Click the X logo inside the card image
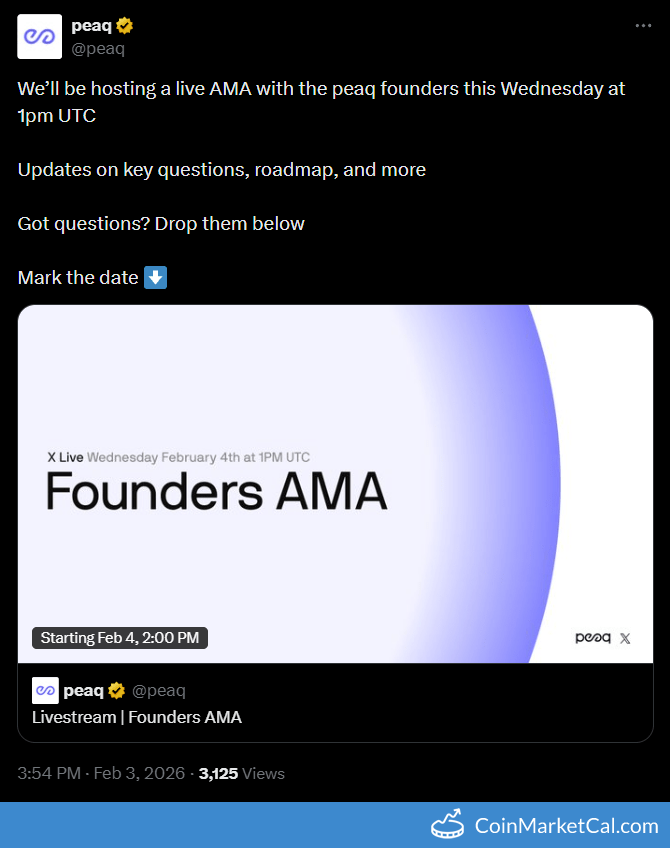Image resolution: width=670 pixels, height=848 pixels. point(625,638)
